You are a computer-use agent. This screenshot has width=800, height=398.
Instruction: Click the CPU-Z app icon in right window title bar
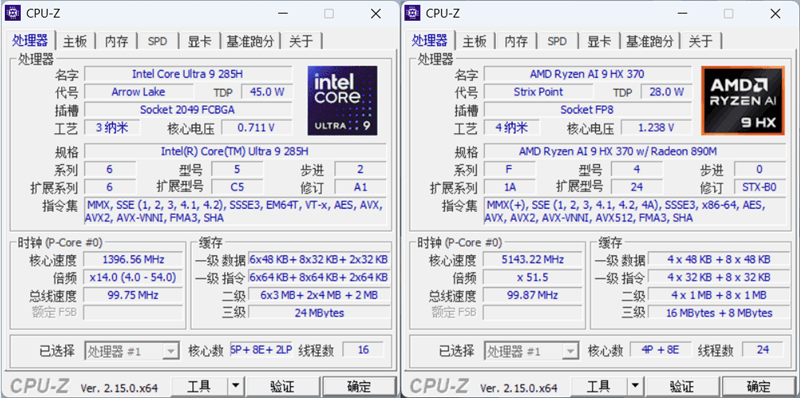click(413, 14)
